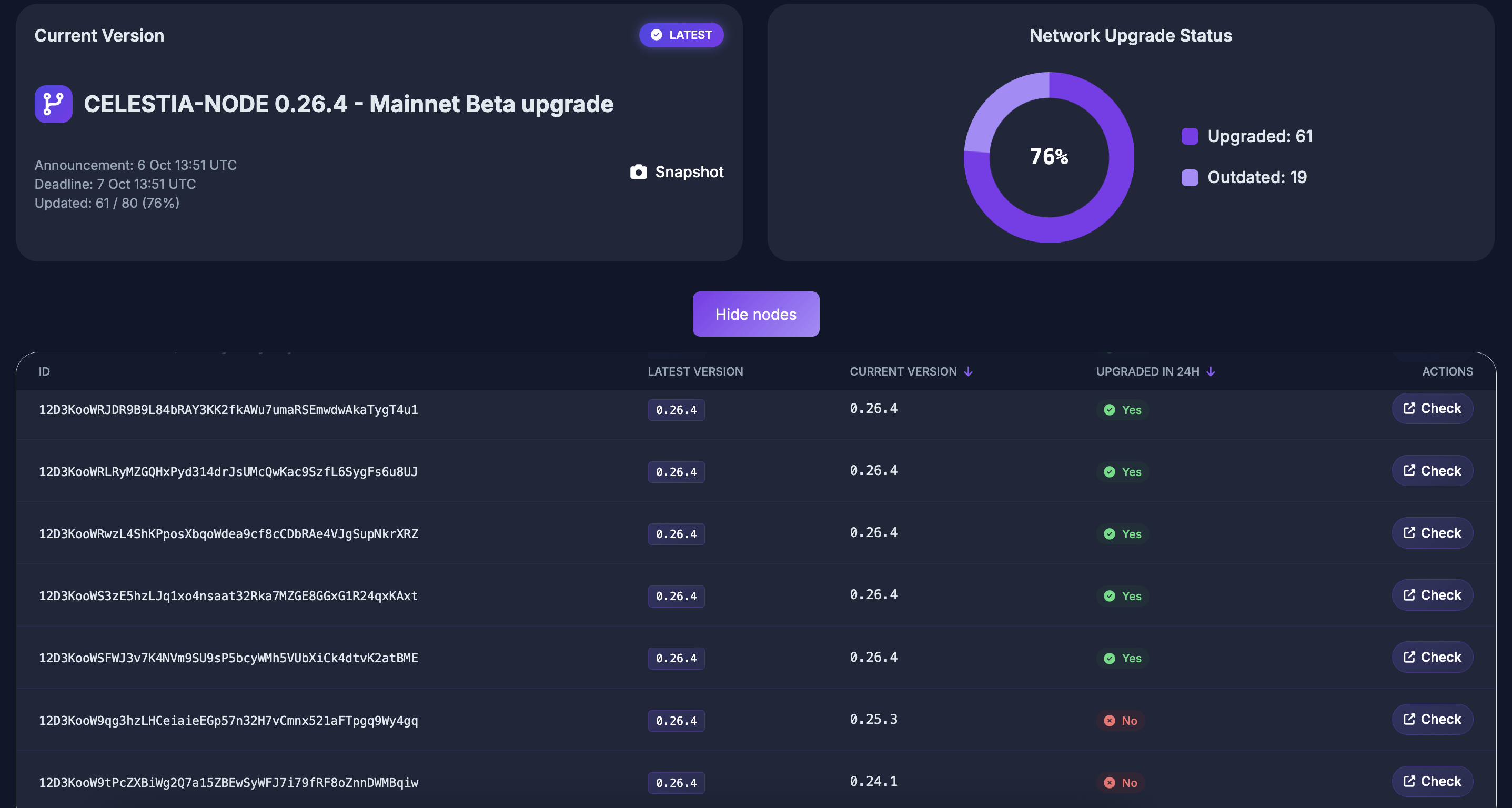The image size is (1512, 808).
Task: Click the git branch version icon
Action: [x=54, y=104]
